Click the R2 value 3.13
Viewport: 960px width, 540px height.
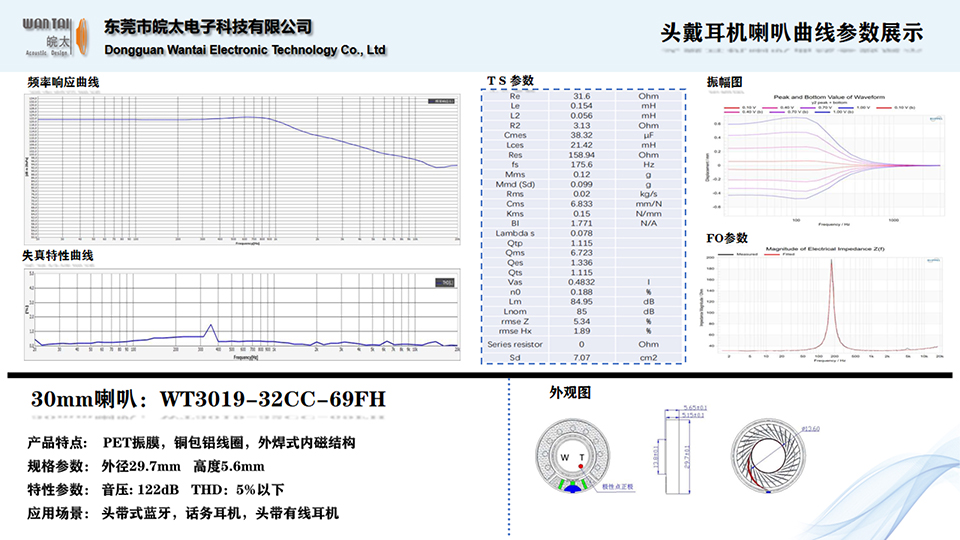[x=582, y=126]
